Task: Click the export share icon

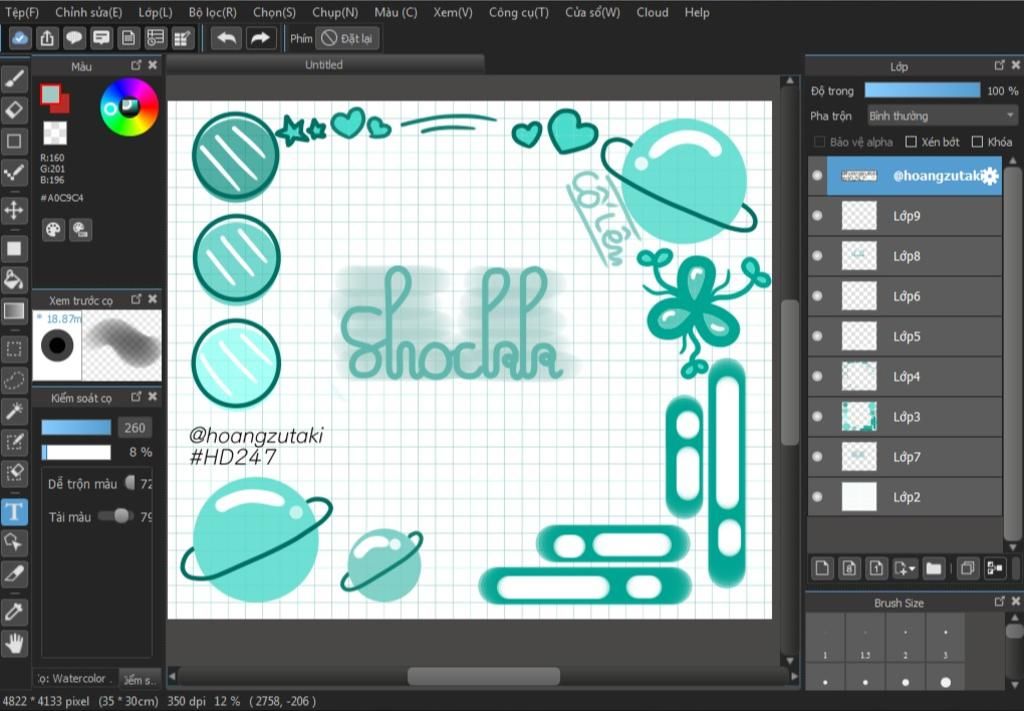Action: point(47,39)
